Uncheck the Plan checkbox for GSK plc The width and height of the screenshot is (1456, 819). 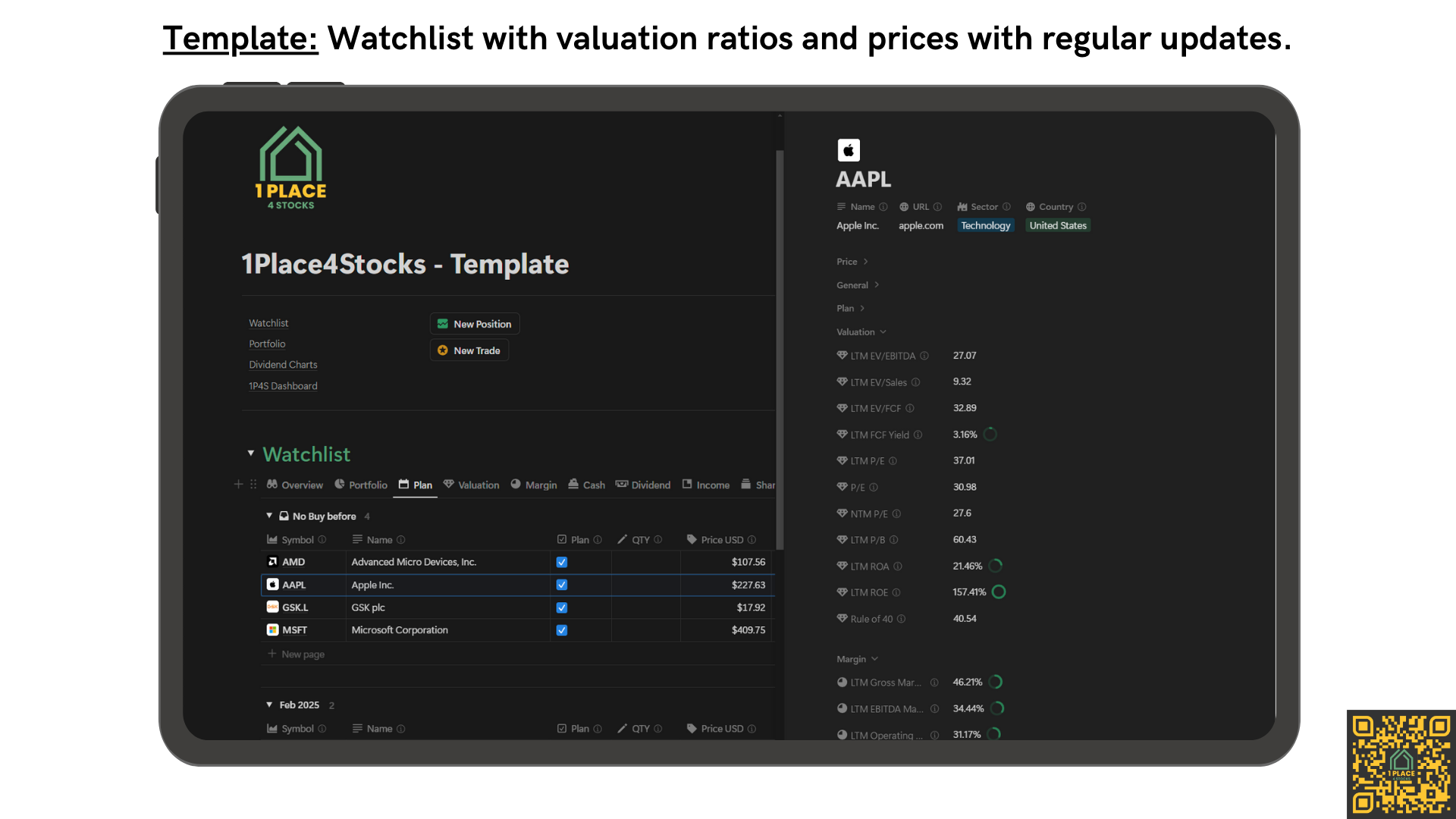(562, 607)
